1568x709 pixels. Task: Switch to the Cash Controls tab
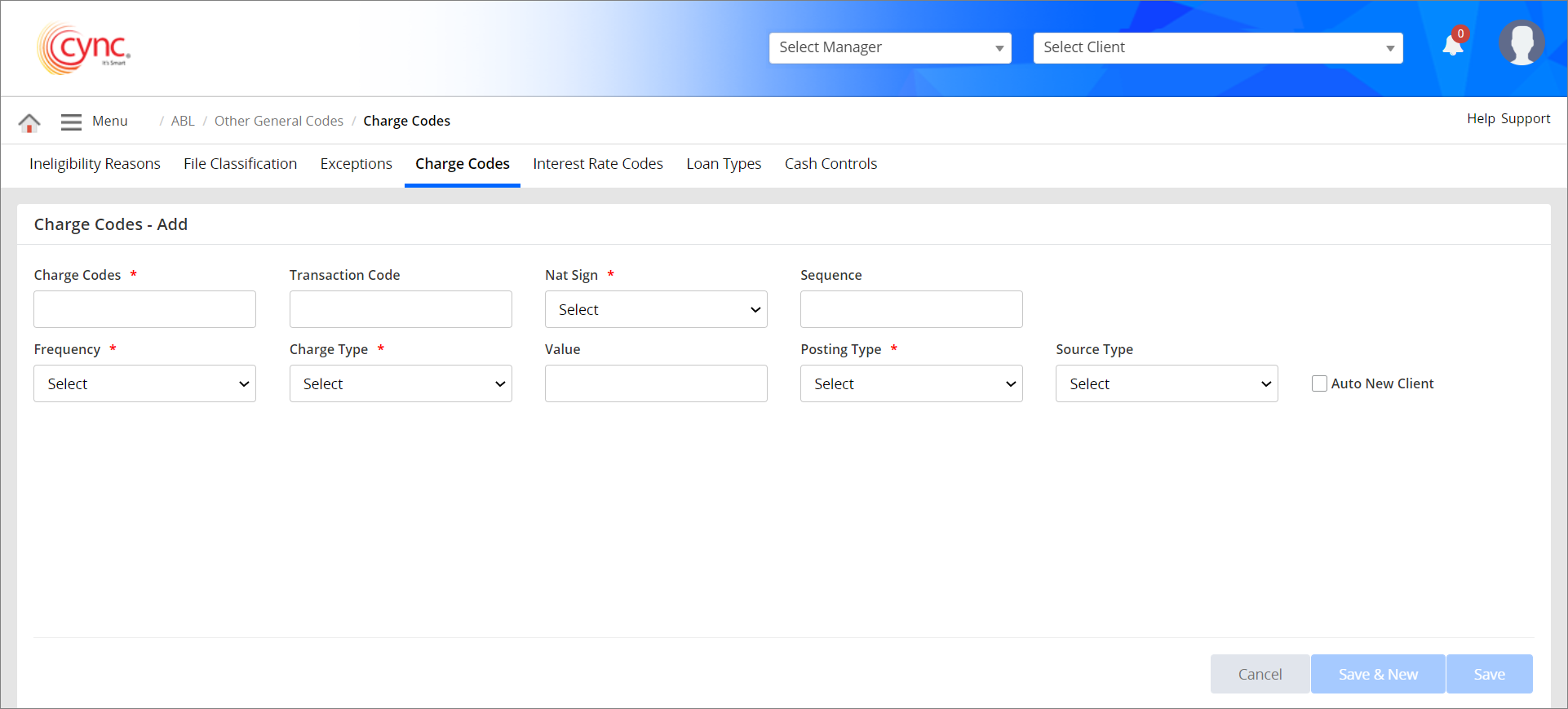[x=831, y=164]
